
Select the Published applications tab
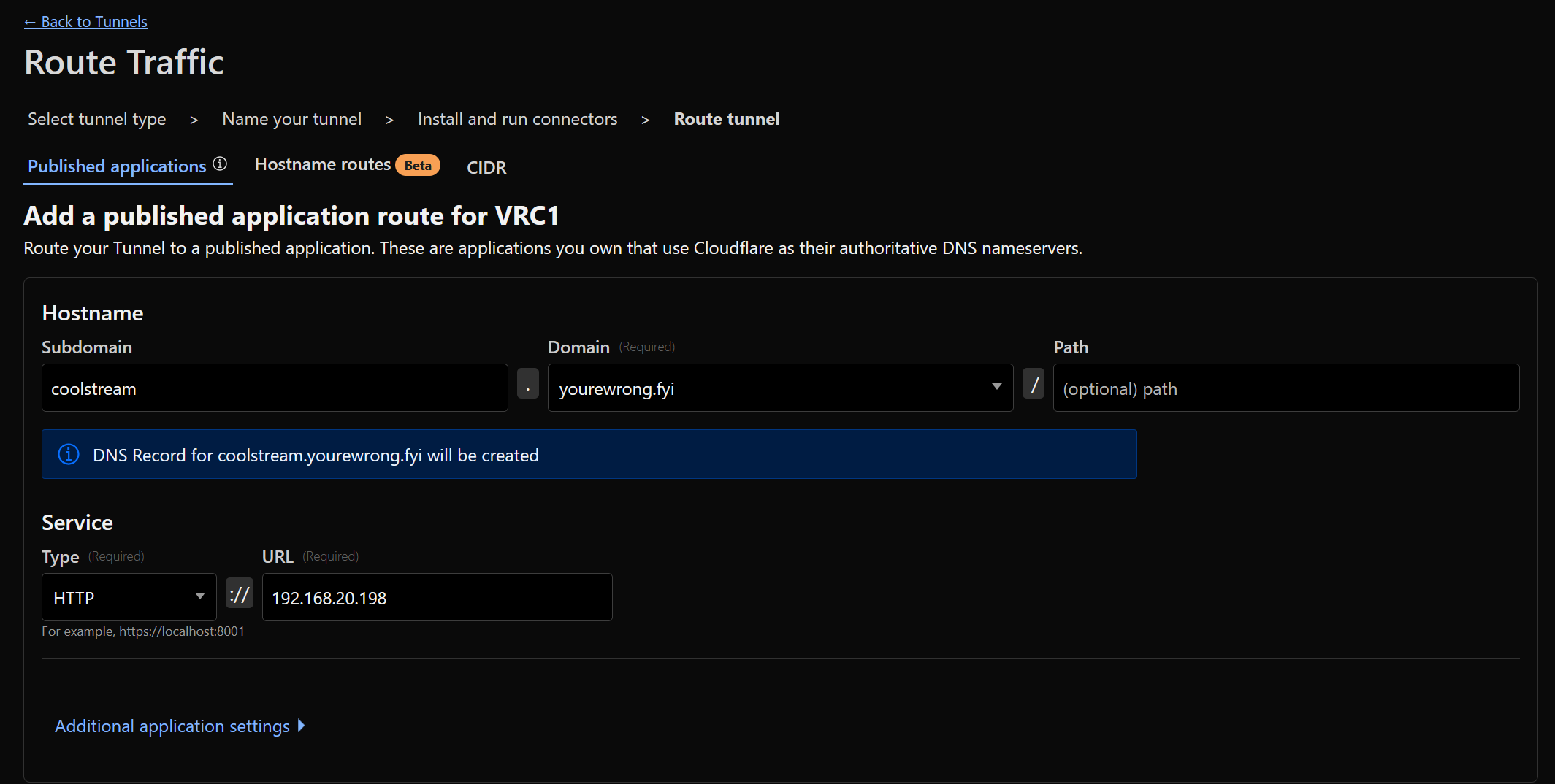coord(117,166)
